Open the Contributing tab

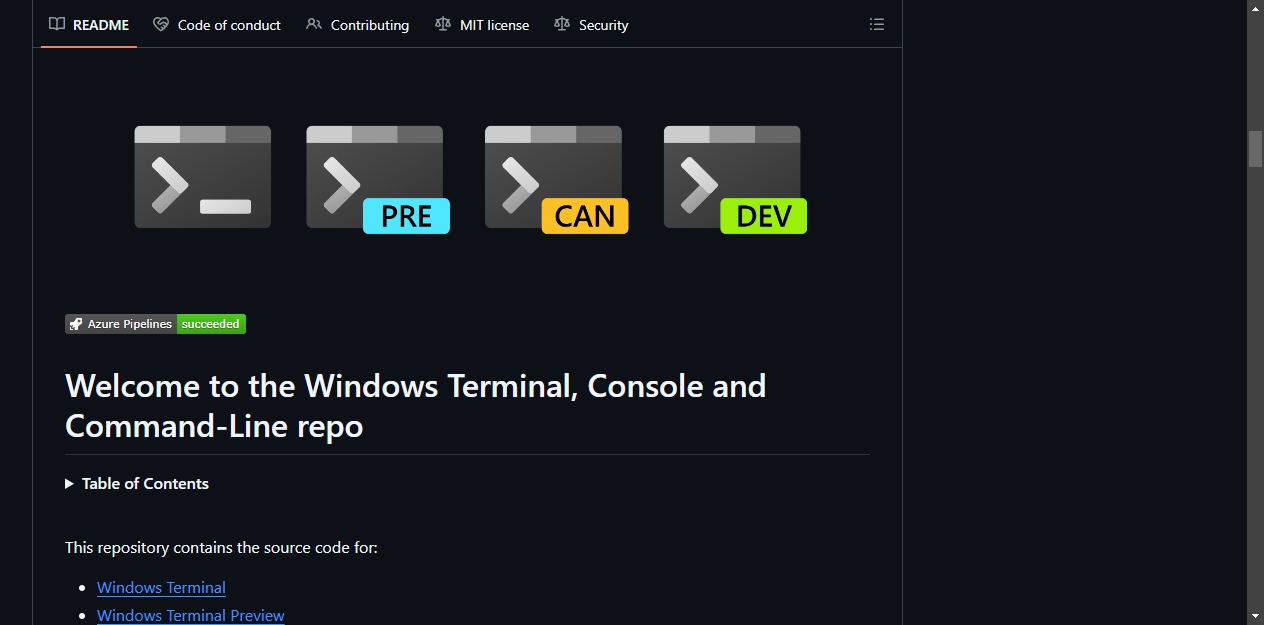(x=358, y=25)
